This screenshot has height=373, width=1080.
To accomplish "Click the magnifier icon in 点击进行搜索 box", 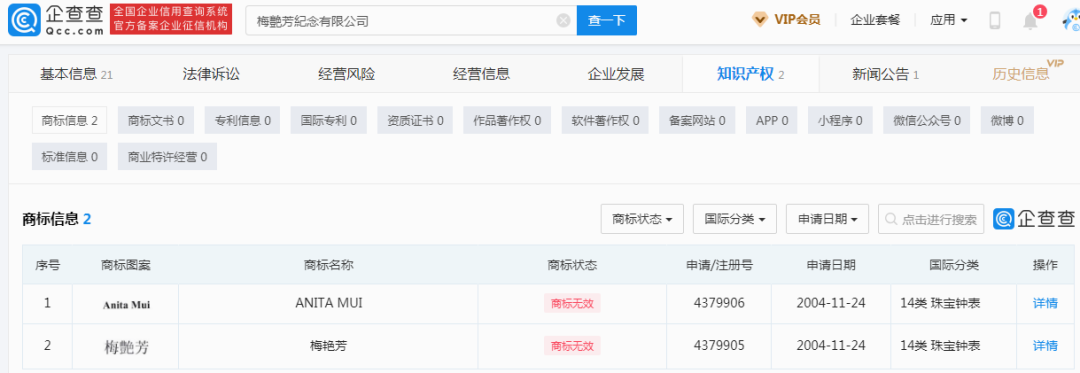I will pyautogui.click(x=891, y=220).
